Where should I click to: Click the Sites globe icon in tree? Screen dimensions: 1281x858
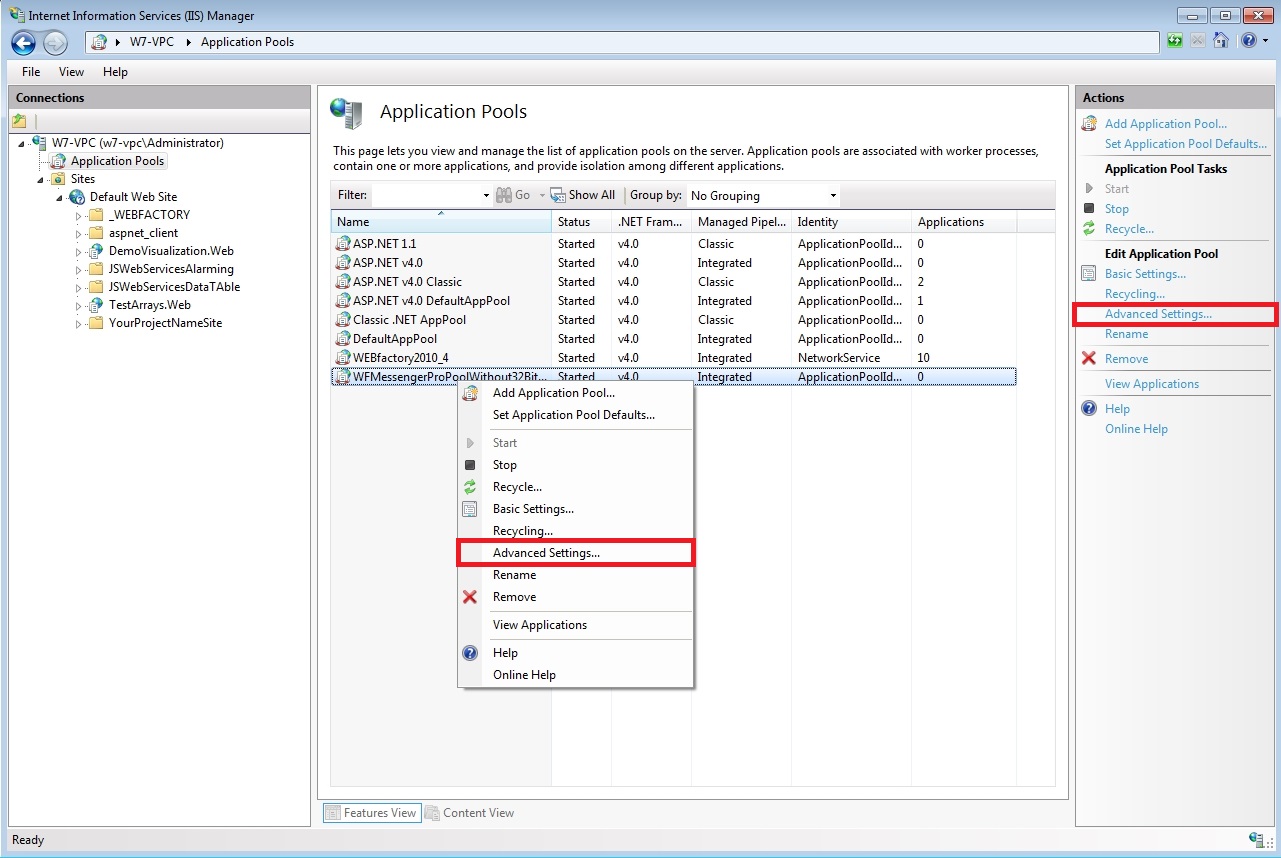(58, 179)
